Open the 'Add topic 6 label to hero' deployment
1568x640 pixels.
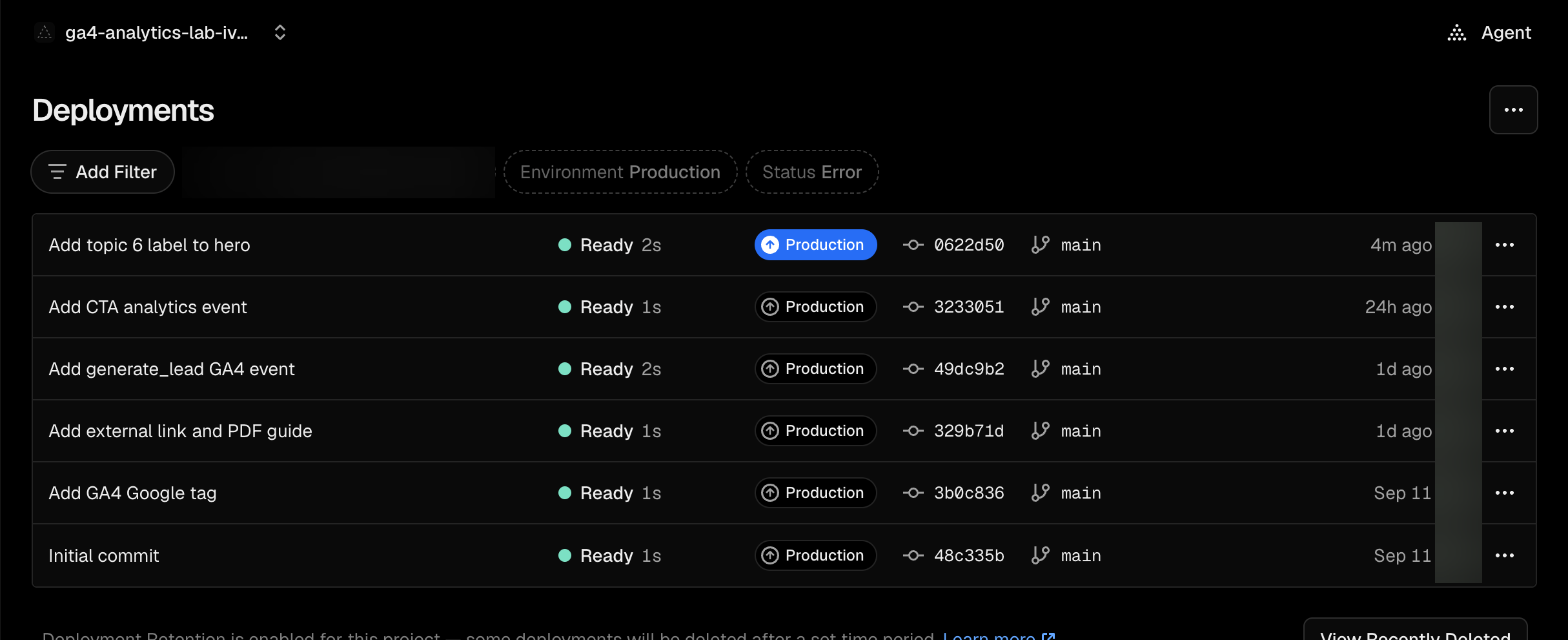(149, 245)
